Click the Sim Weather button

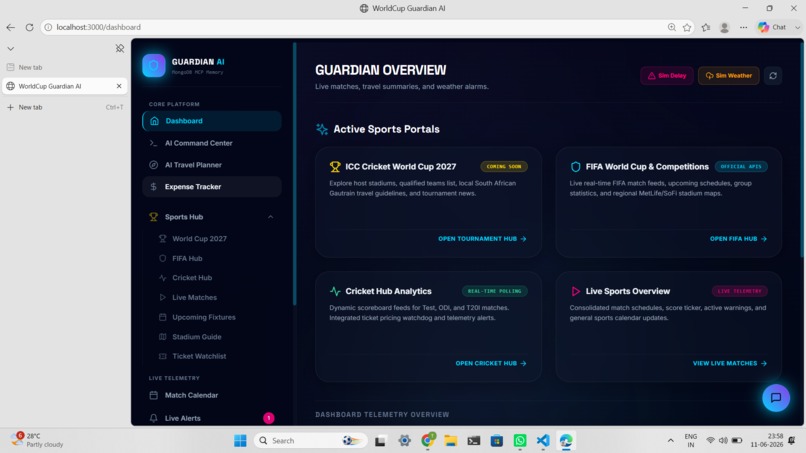(728, 76)
